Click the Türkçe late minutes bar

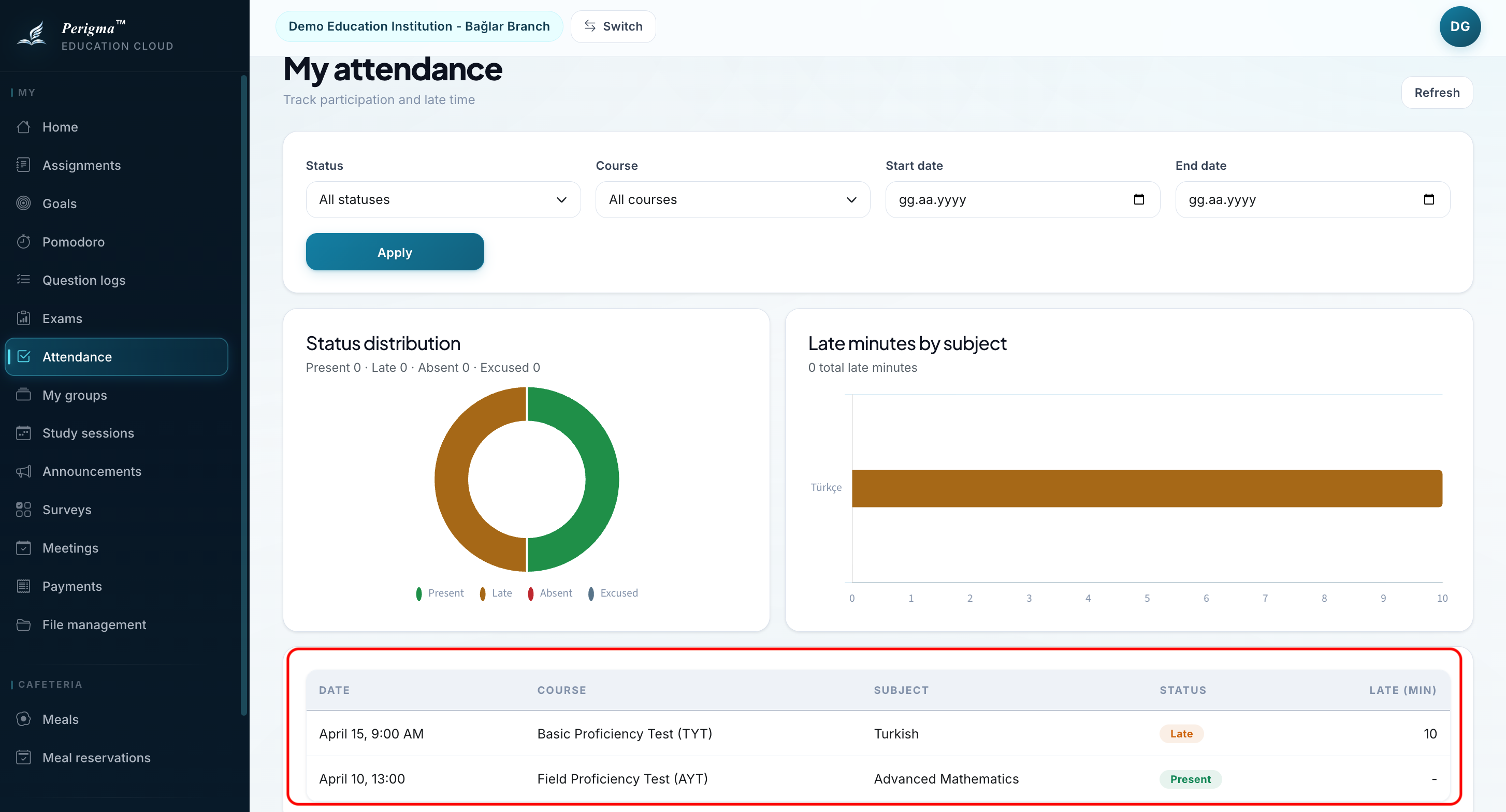coord(1147,488)
